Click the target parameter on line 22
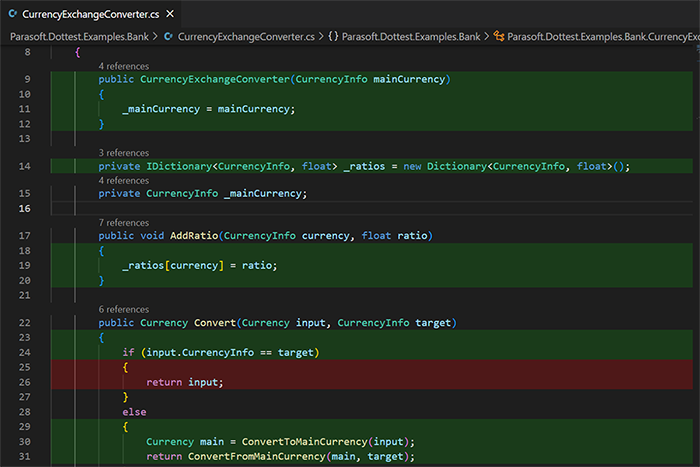Screen dimensions: 700x467 pyautogui.click(x=433, y=323)
